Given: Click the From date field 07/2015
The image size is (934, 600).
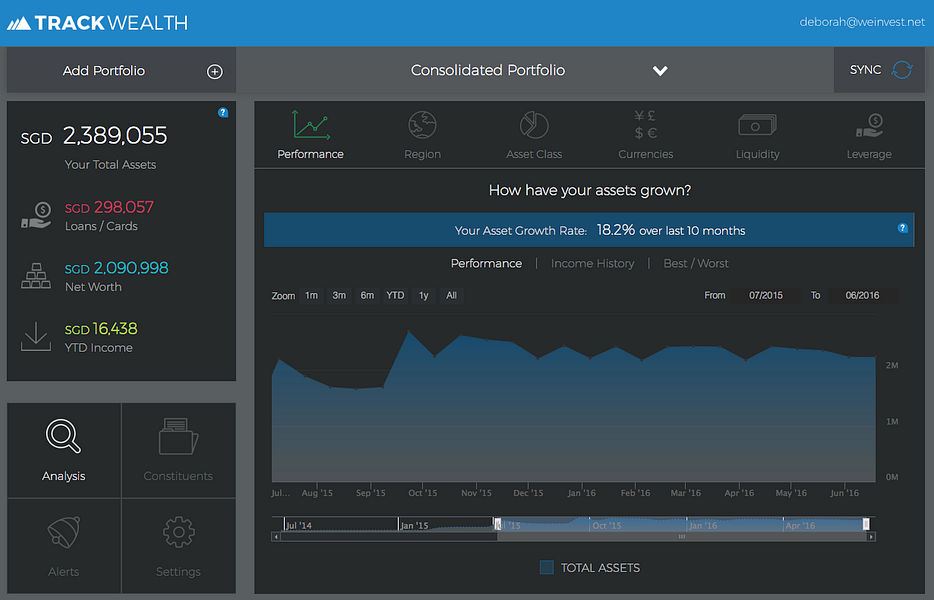Looking at the screenshot, I should [766, 296].
